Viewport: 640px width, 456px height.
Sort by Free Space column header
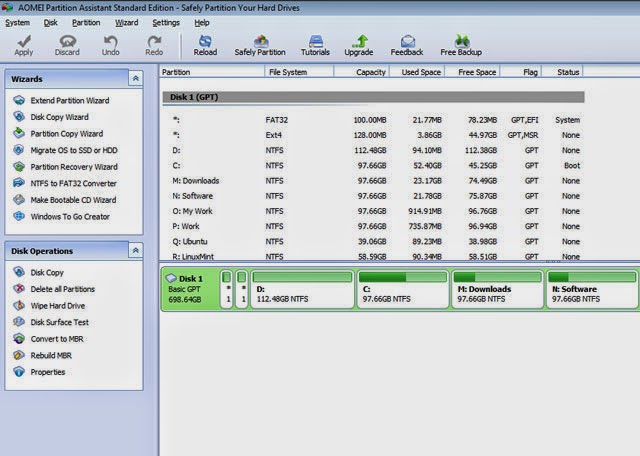tap(473, 72)
